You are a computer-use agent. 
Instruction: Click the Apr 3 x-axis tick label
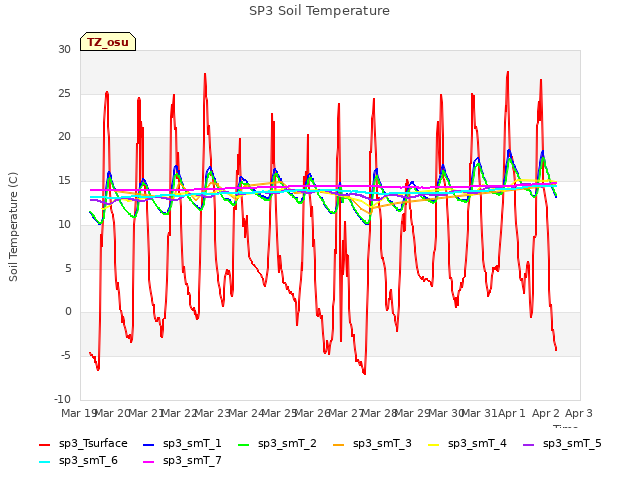pos(579,413)
